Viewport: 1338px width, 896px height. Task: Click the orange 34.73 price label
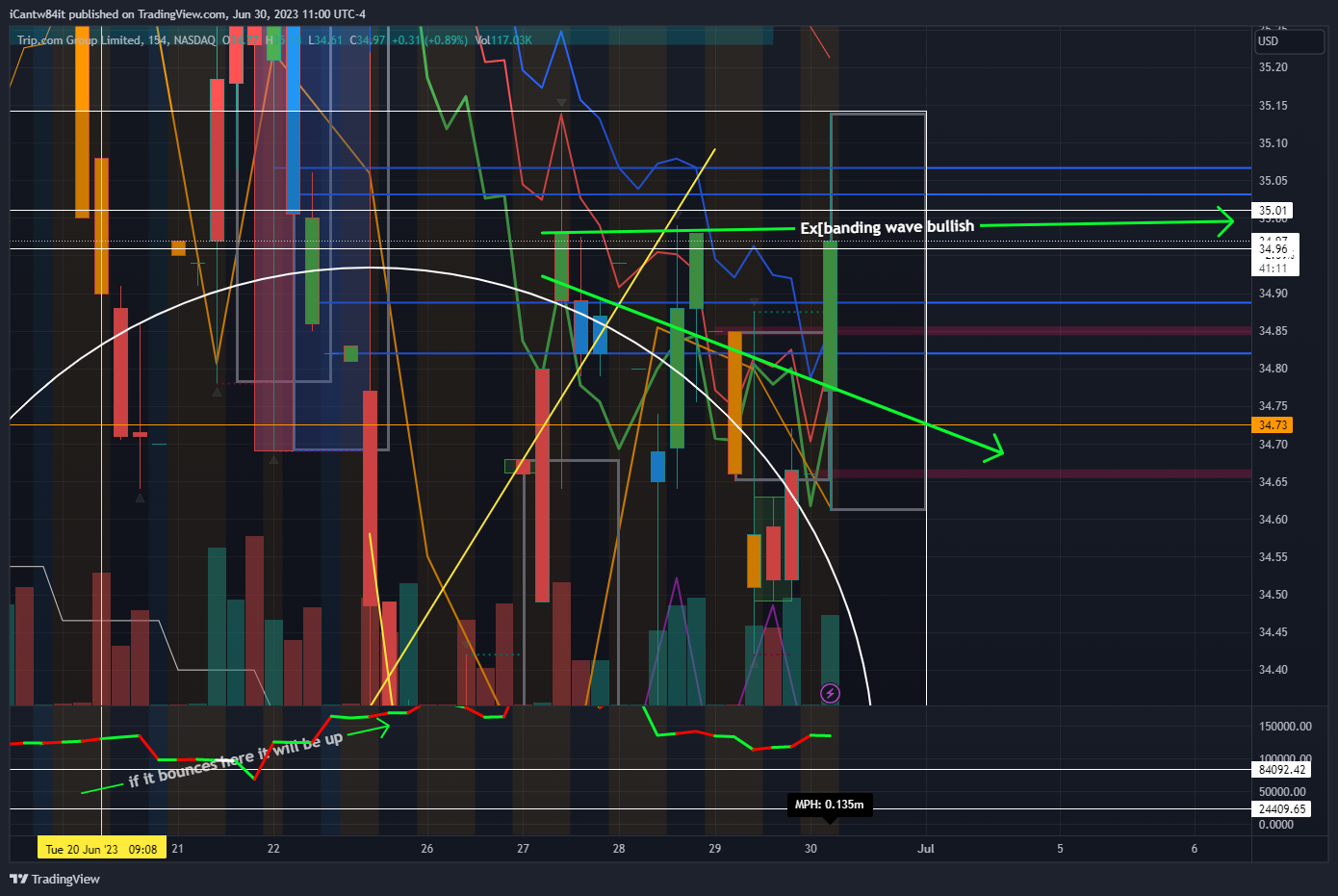[1273, 425]
